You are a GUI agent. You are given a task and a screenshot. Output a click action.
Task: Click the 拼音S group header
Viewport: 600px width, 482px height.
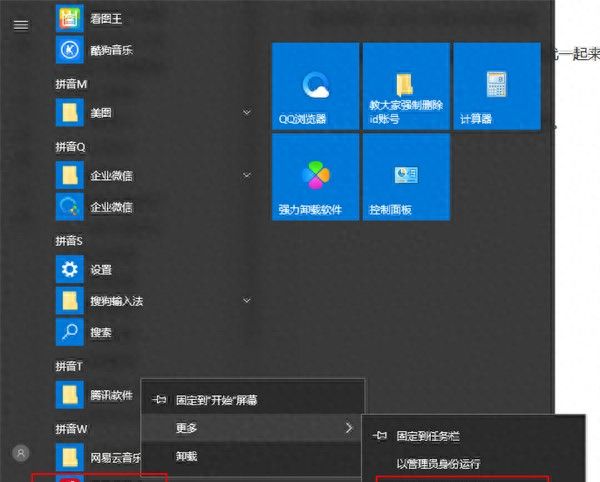pos(69,241)
